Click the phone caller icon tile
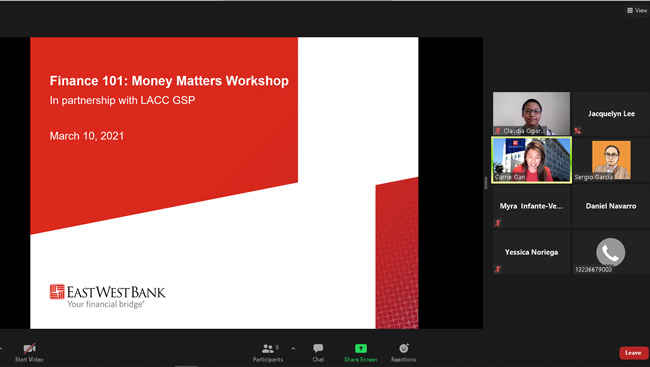 [611, 252]
